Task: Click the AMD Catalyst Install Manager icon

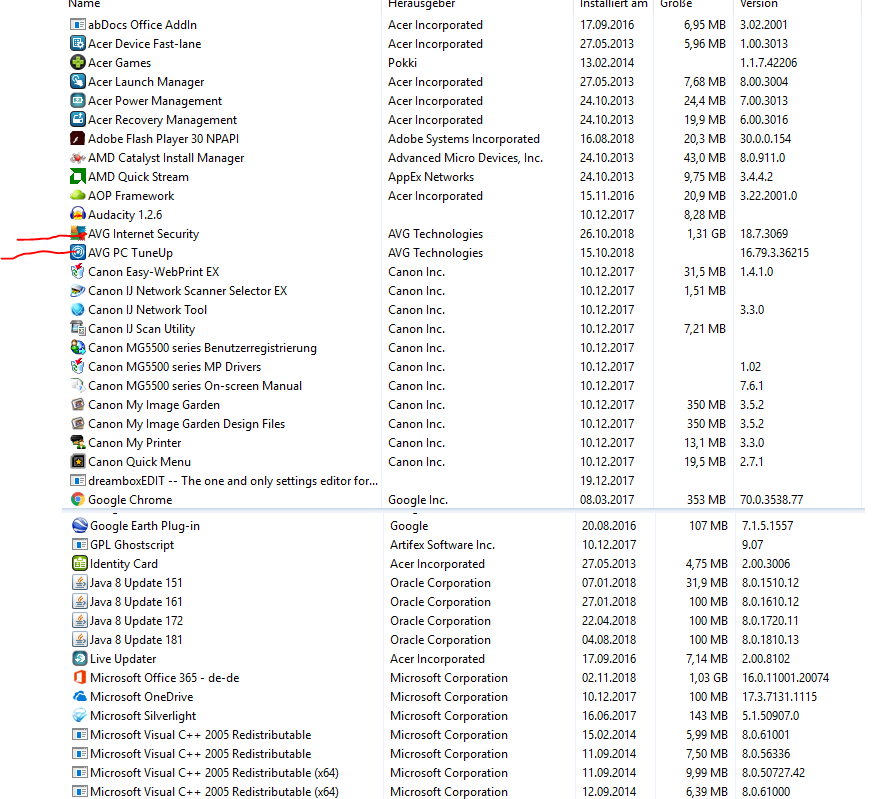Action: coord(78,158)
